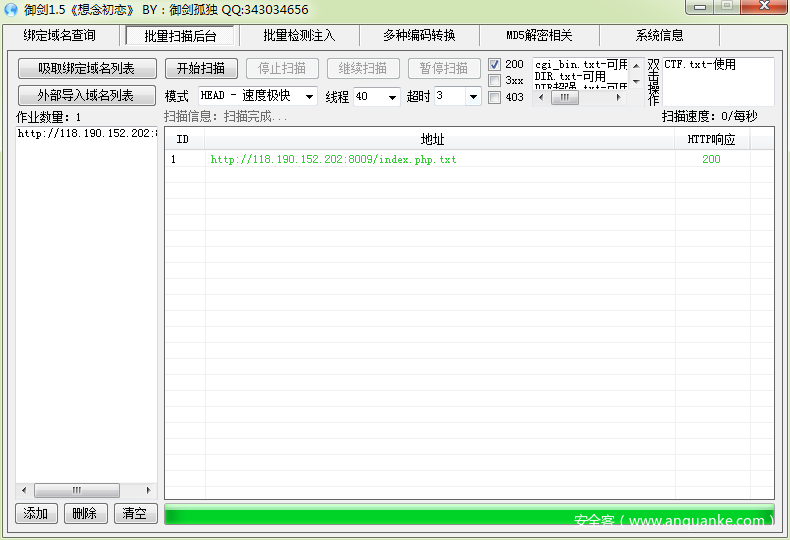Image resolution: width=790 pixels, height=540 pixels.
Task: Click left arrow of domain list scrollbar
Action: point(24,490)
